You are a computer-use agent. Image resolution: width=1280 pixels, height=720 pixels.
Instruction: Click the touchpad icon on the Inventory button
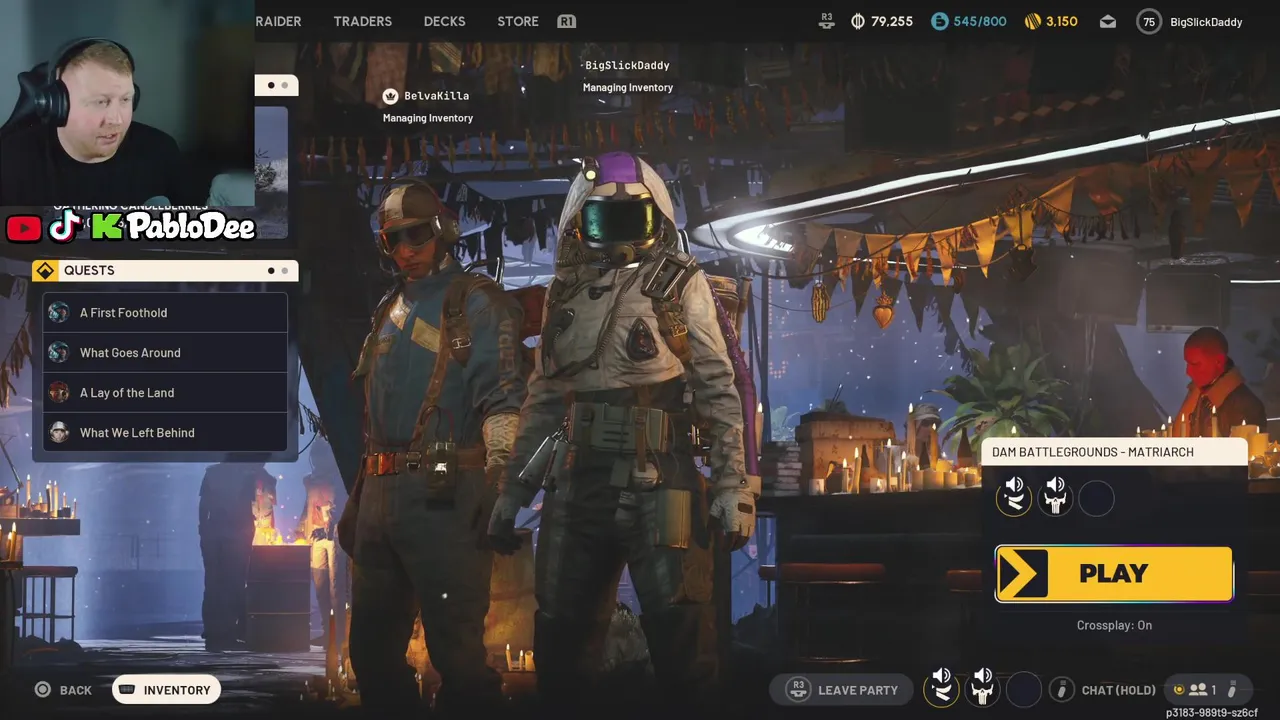point(127,690)
